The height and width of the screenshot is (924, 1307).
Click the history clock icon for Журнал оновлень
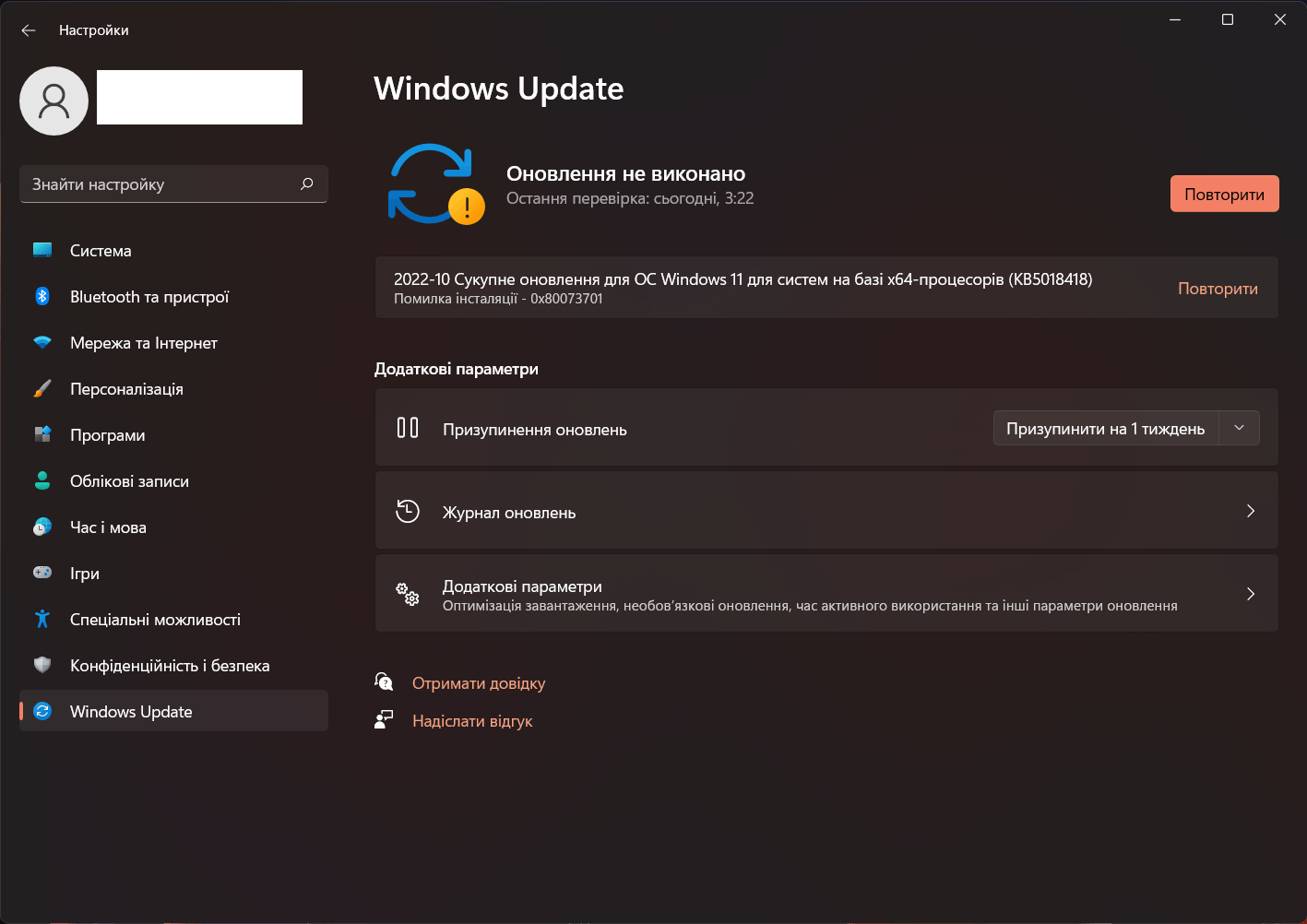pyautogui.click(x=408, y=511)
